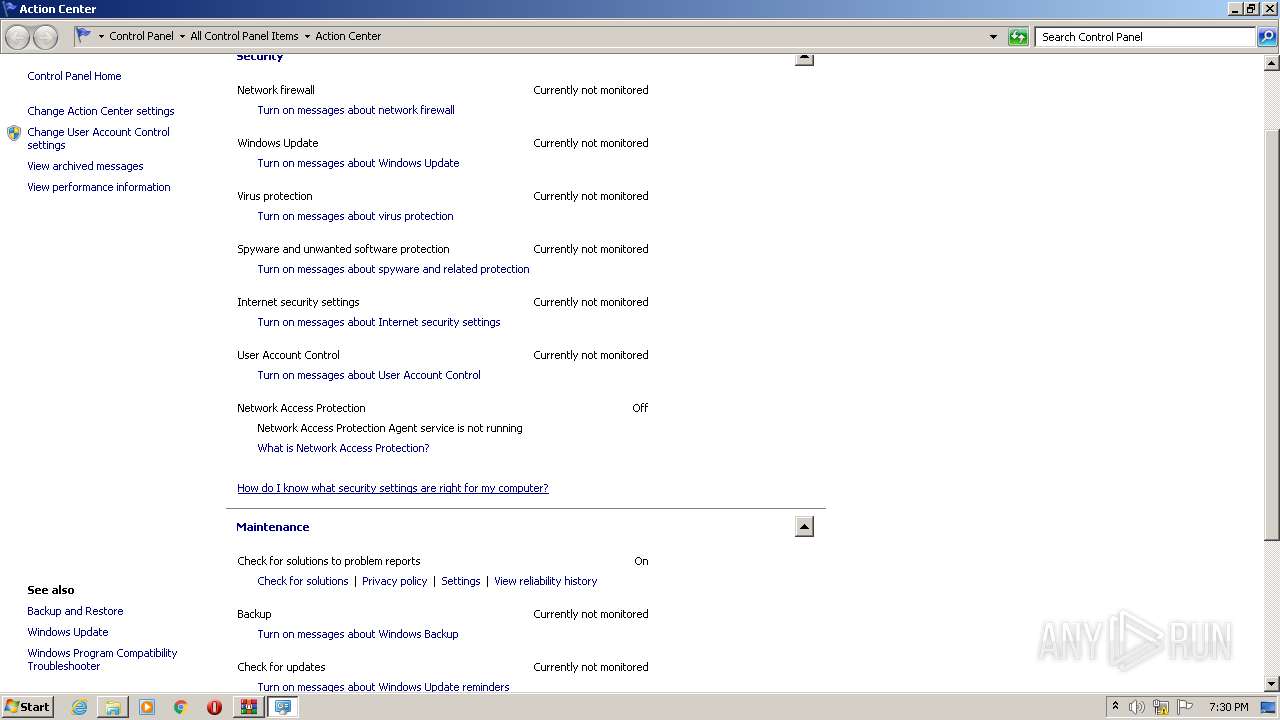The image size is (1280, 720).
Task: Click the Back navigation arrow button
Action: point(17,37)
